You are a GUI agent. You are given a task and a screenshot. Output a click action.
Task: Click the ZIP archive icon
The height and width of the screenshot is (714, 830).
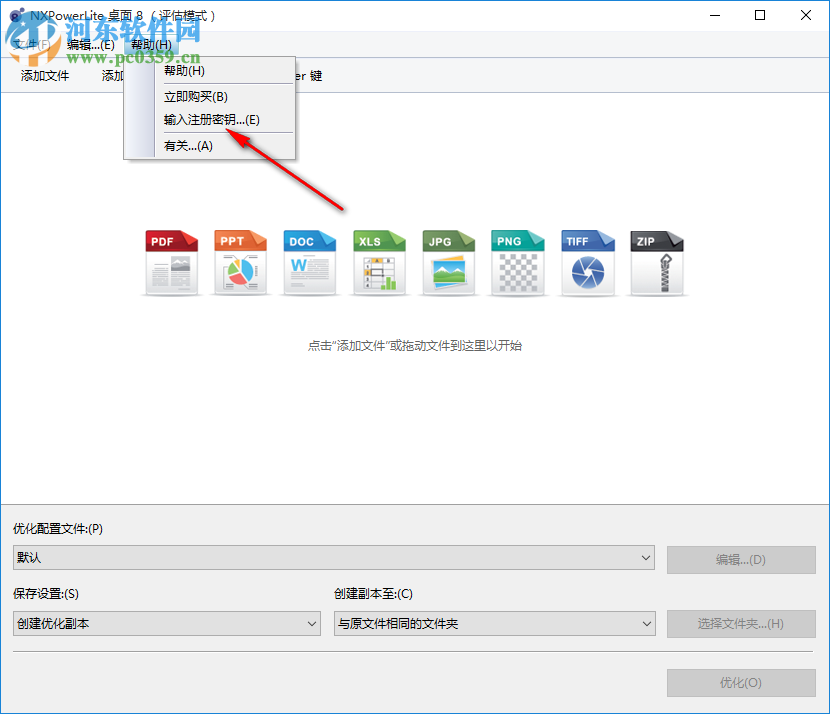click(x=656, y=262)
